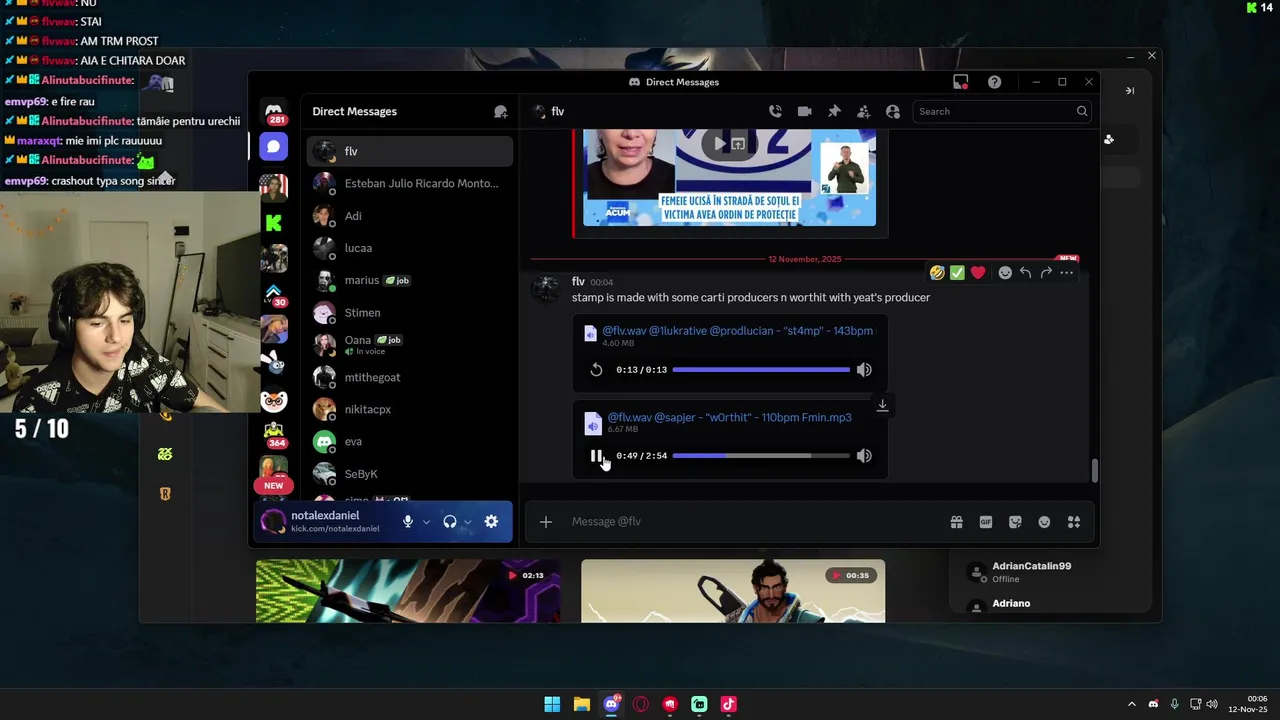The height and width of the screenshot is (720, 1280).
Task: Show hidden icons in system tray
Action: pos(1131,704)
